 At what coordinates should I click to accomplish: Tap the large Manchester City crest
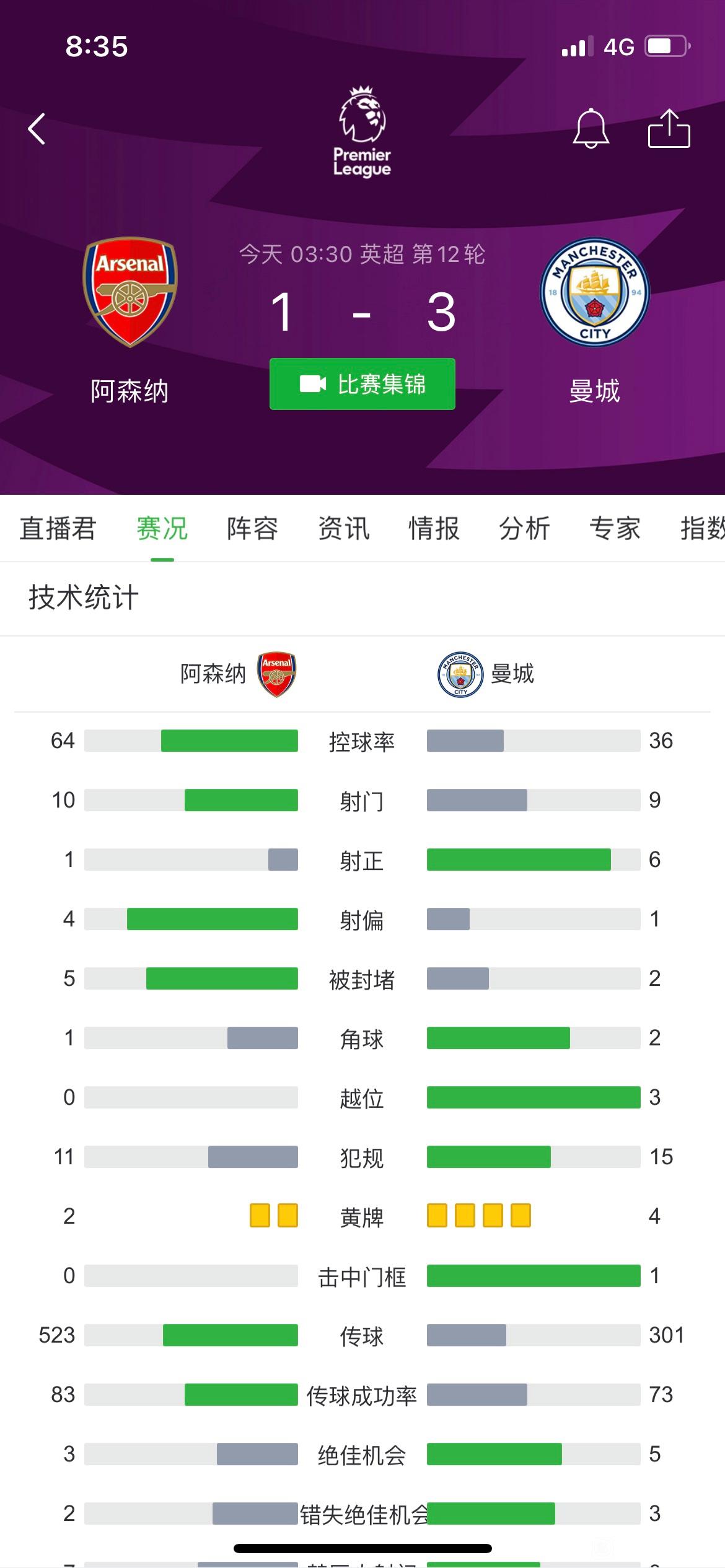pyautogui.click(x=595, y=292)
